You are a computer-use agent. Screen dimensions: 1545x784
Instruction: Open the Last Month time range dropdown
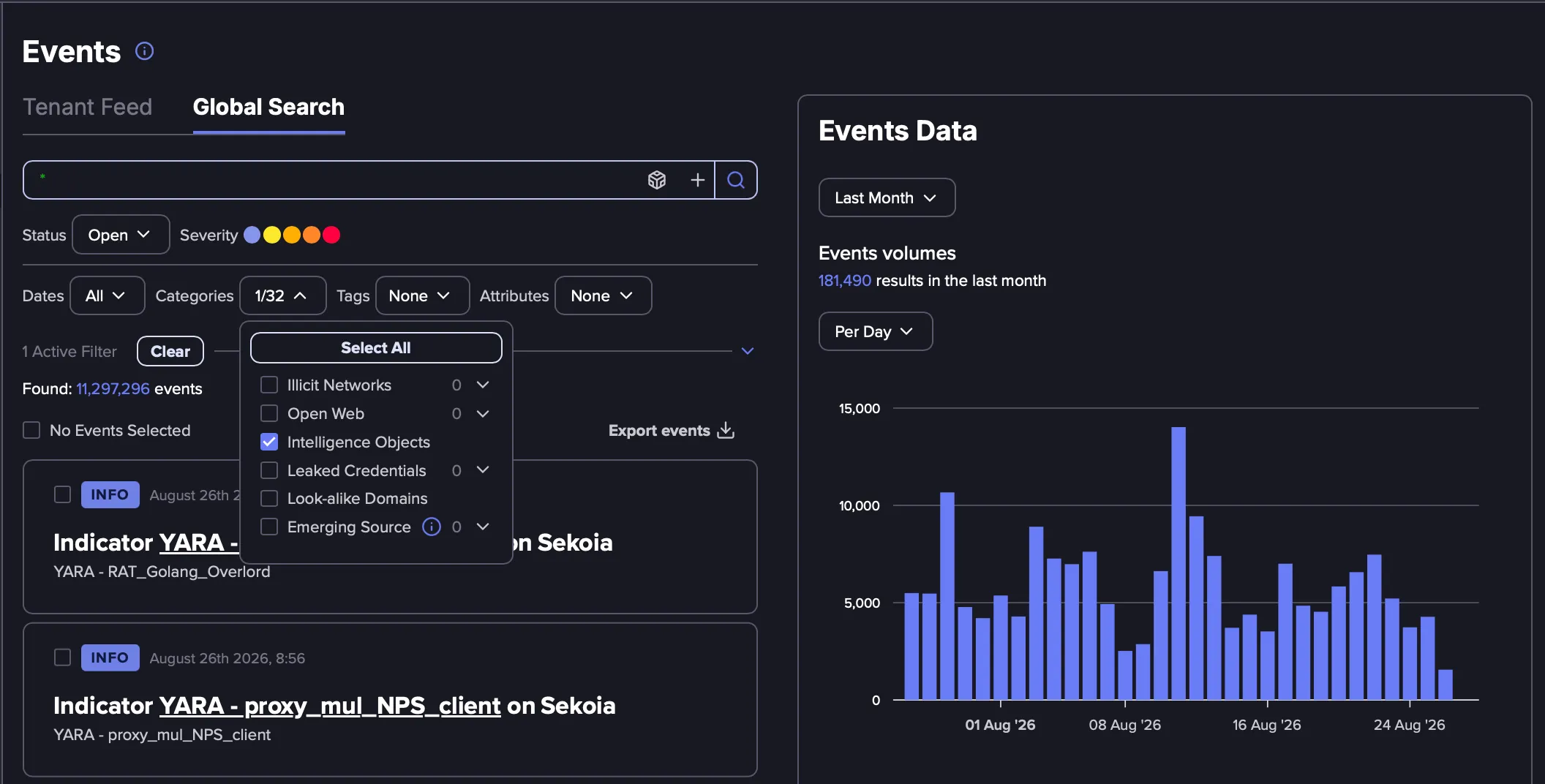coord(887,197)
